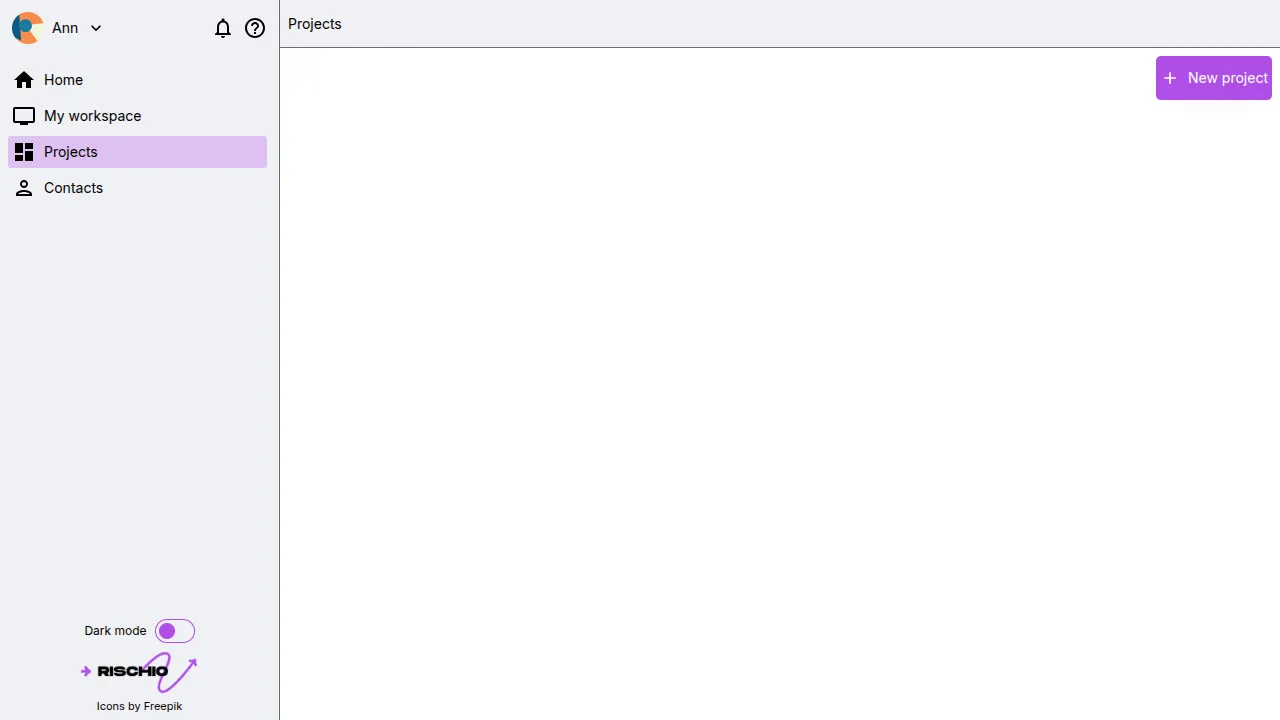Image resolution: width=1280 pixels, height=720 pixels.
Task: Toggle the Dark mode switch
Action: pos(175,631)
